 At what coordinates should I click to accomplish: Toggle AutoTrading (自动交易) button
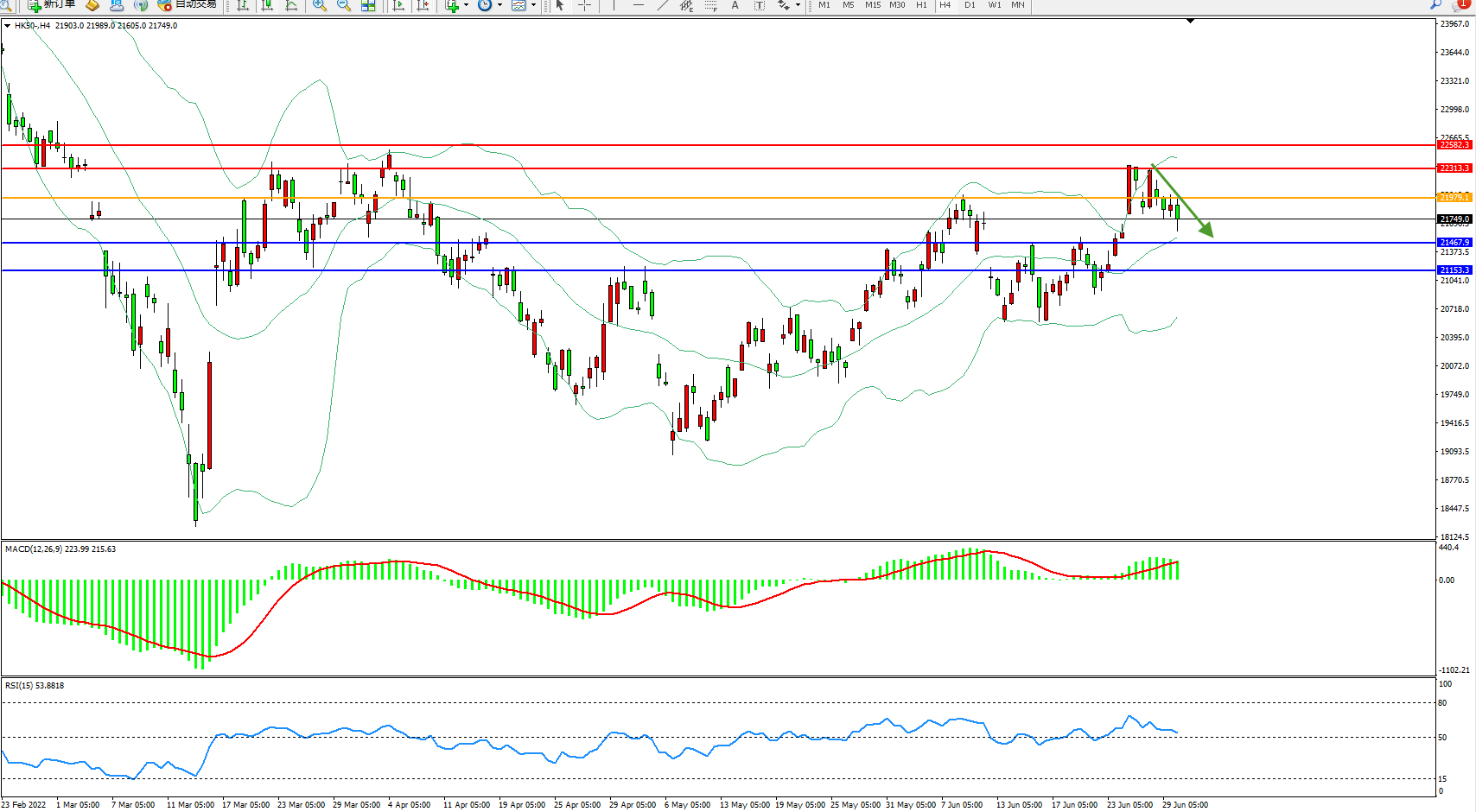(x=187, y=5)
